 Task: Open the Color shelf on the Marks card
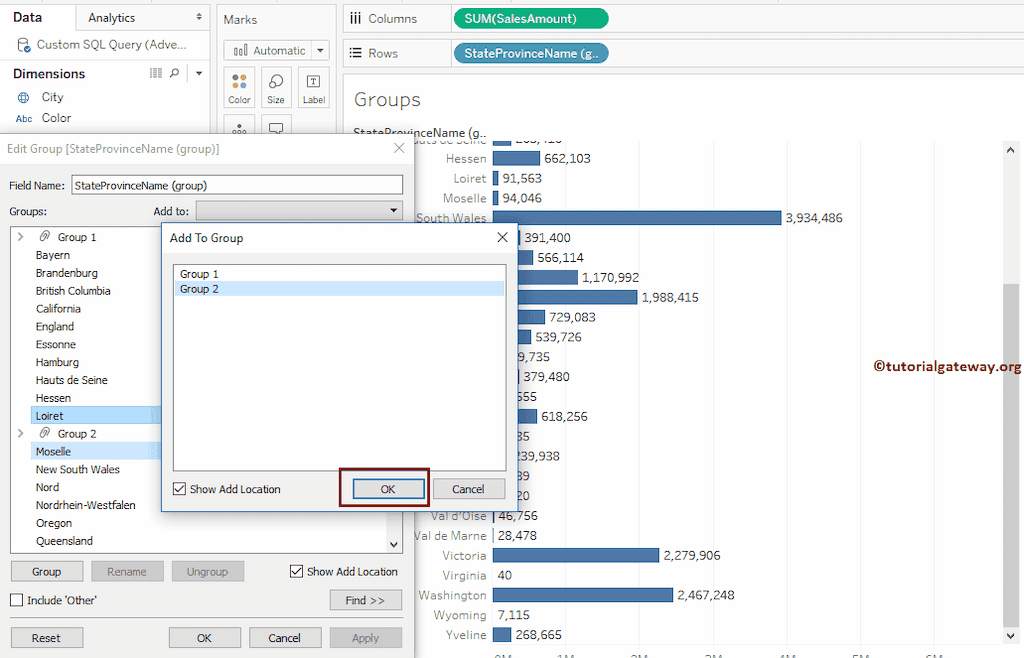click(x=239, y=87)
